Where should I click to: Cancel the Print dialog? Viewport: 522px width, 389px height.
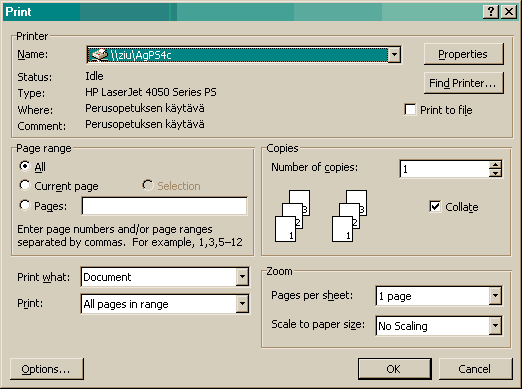[475, 369]
